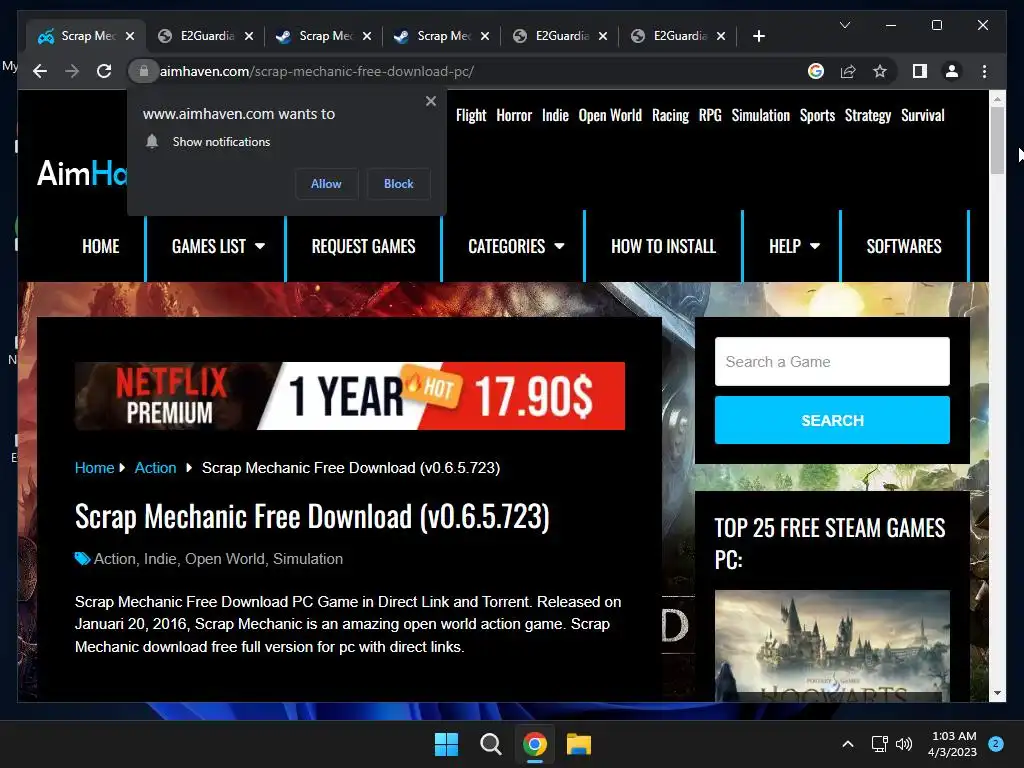Open the Indie tag under the title
The height and width of the screenshot is (768, 1024).
click(x=160, y=559)
